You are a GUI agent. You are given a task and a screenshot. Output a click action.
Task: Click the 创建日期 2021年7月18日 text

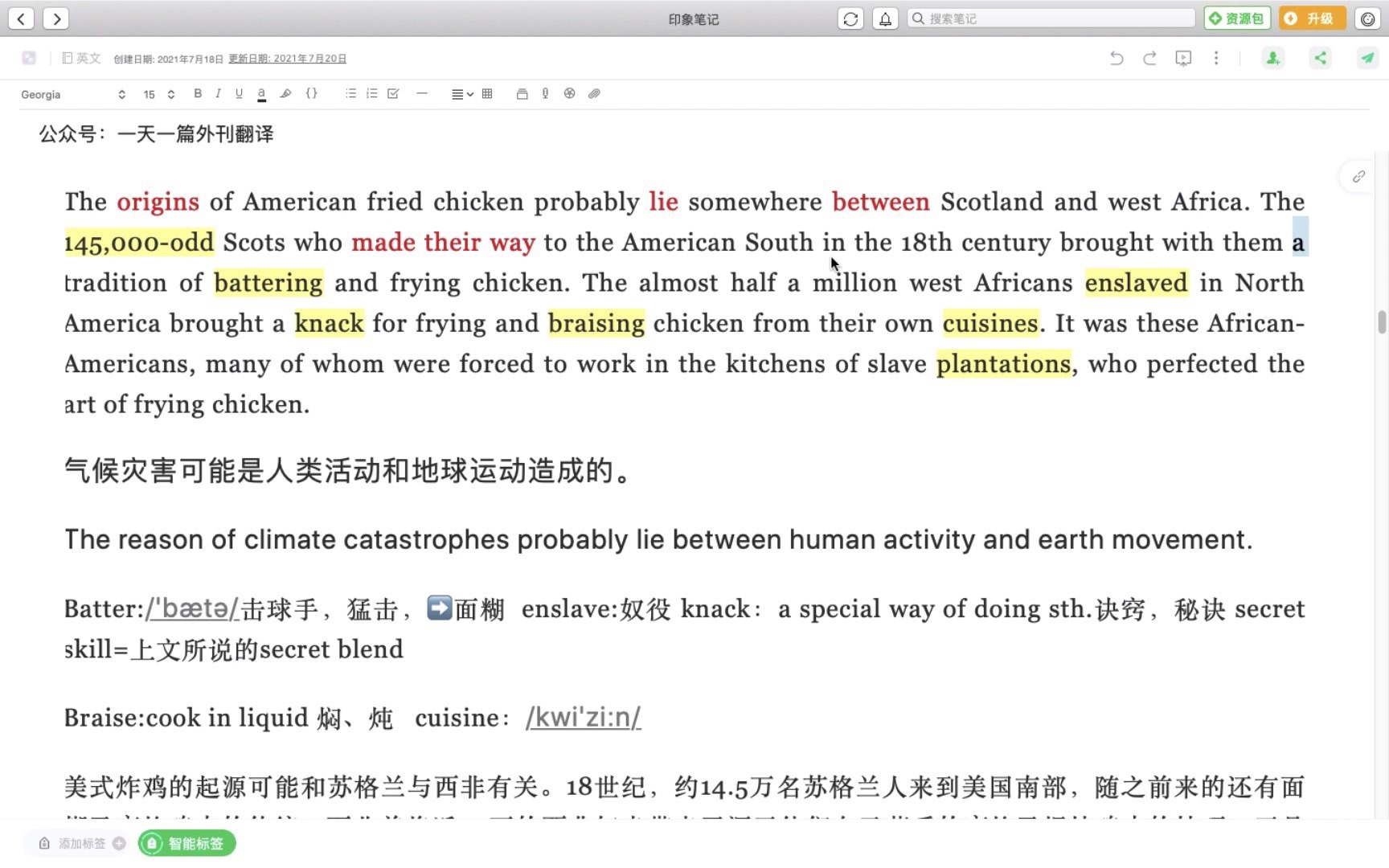click(x=168, y=59)
